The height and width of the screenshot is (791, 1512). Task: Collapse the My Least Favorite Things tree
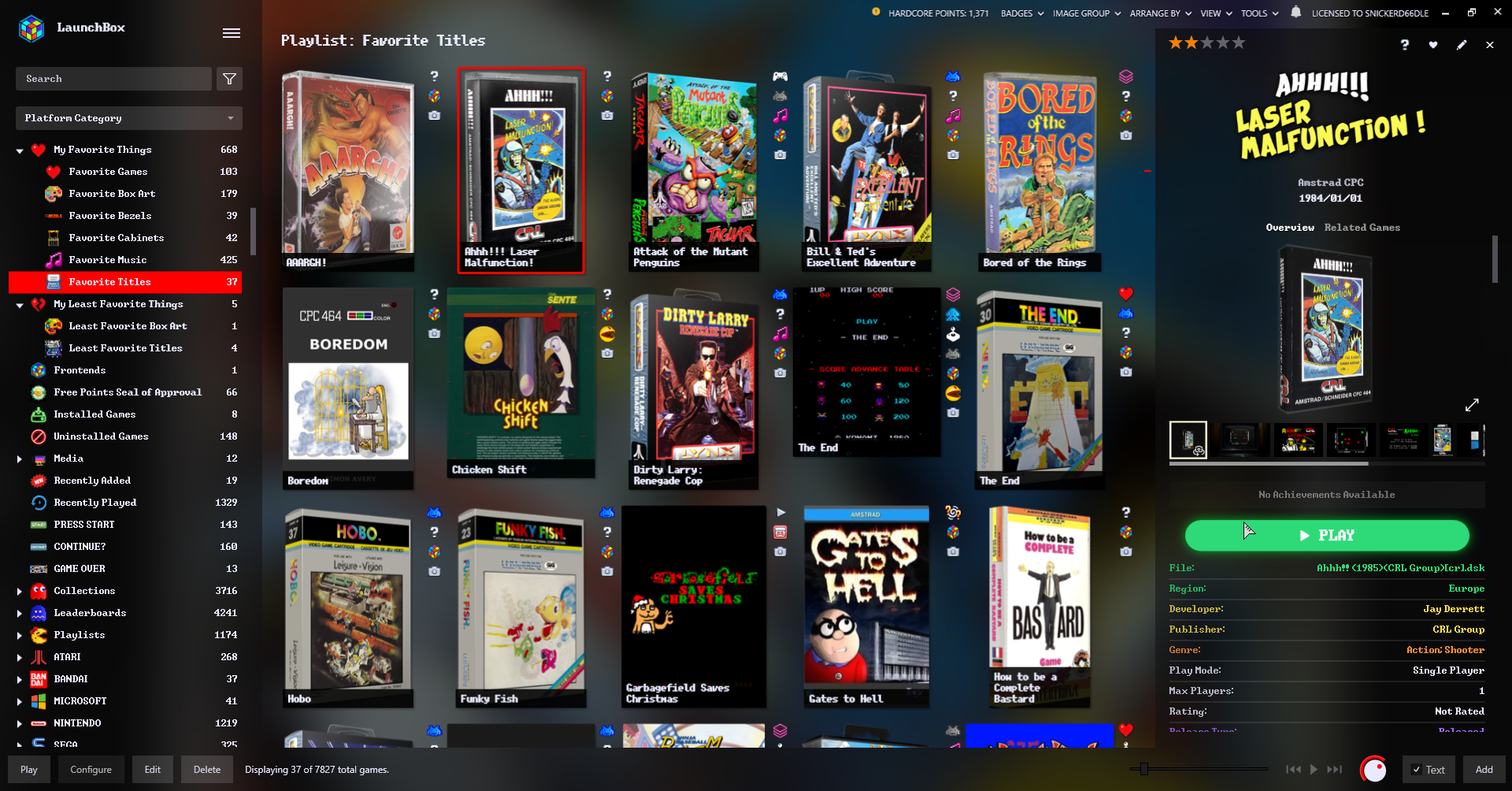20,305
